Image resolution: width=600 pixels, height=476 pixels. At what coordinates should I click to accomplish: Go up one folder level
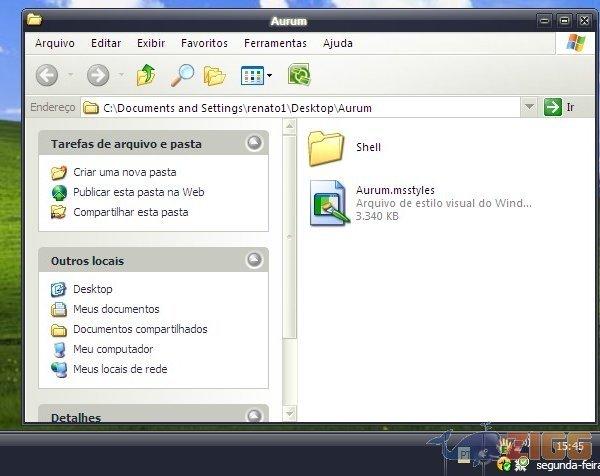(146, 75)
